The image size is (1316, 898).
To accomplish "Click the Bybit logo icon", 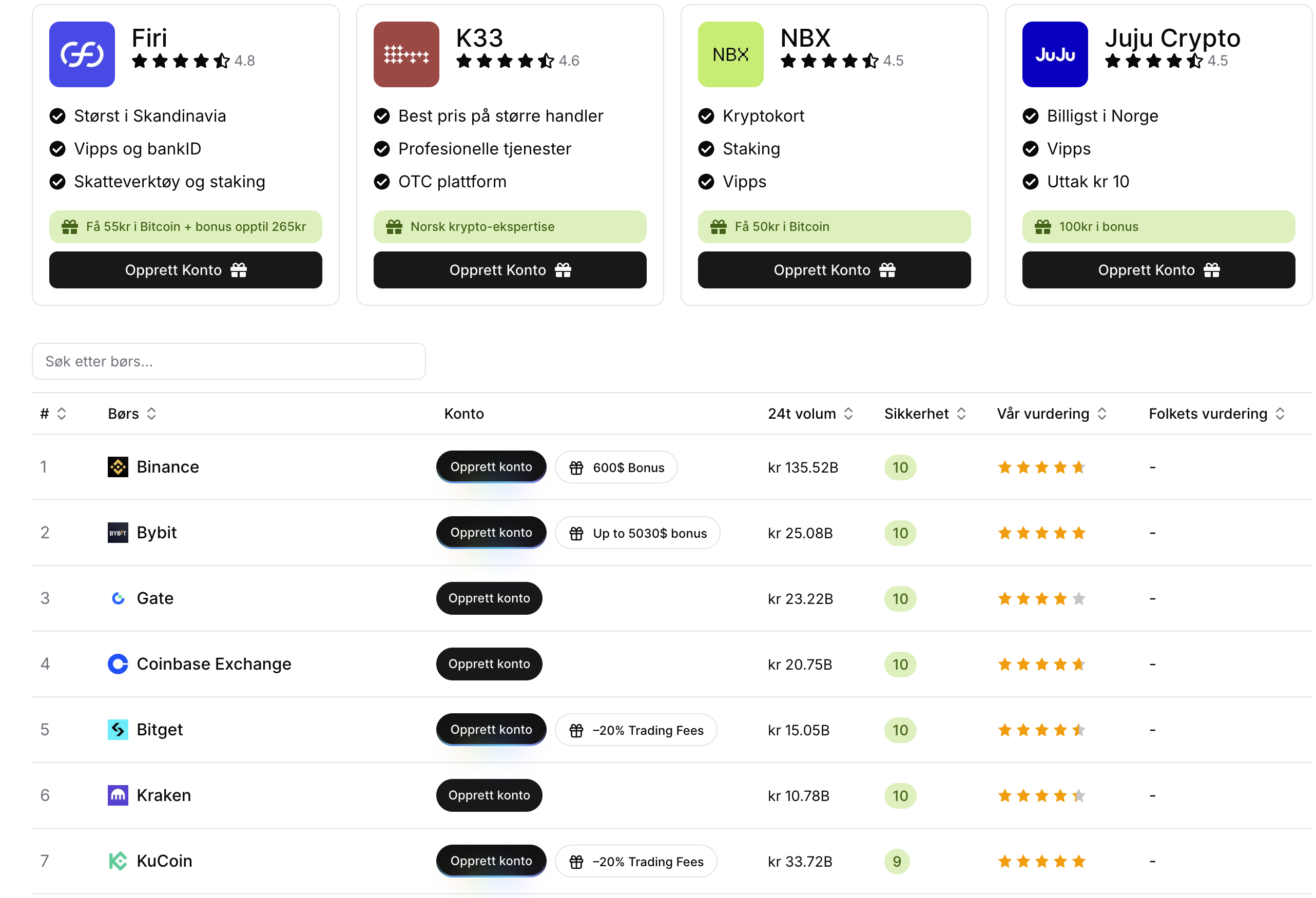I will [x=118, y=533].
